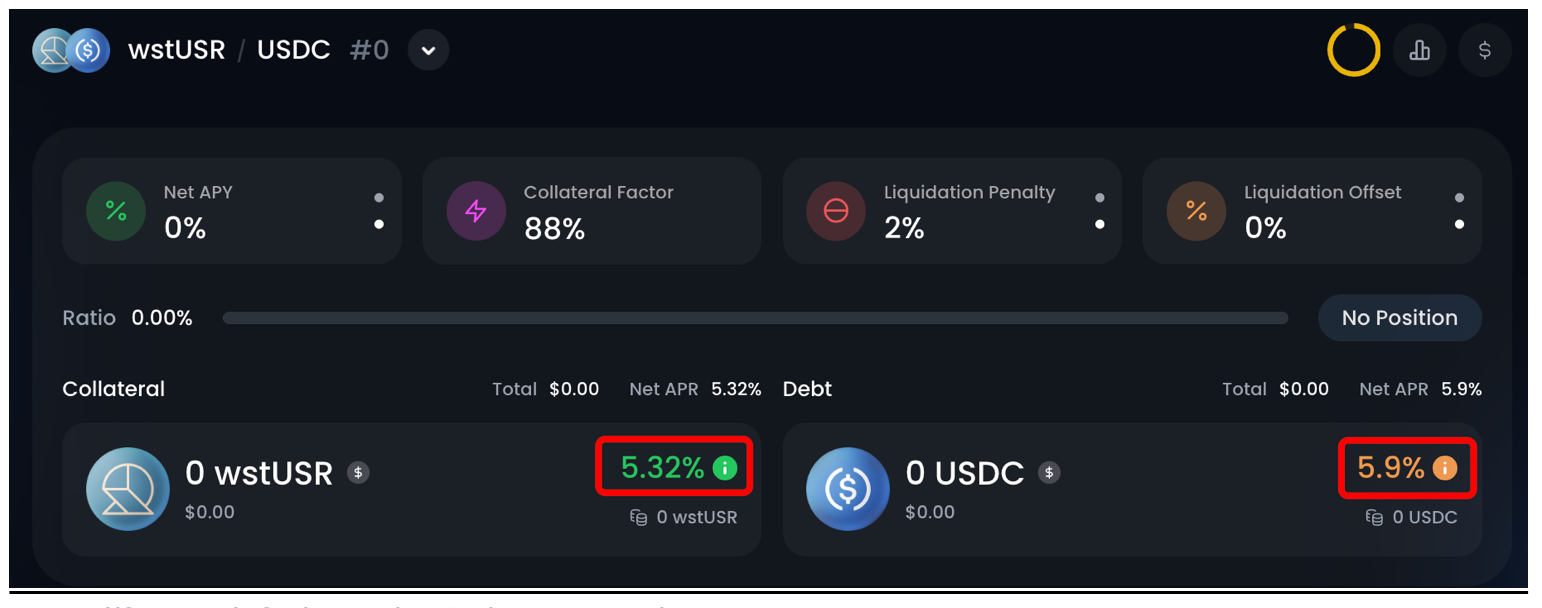
Task: Click the green 5.32% info icon
Action: [x=725, y=467]
